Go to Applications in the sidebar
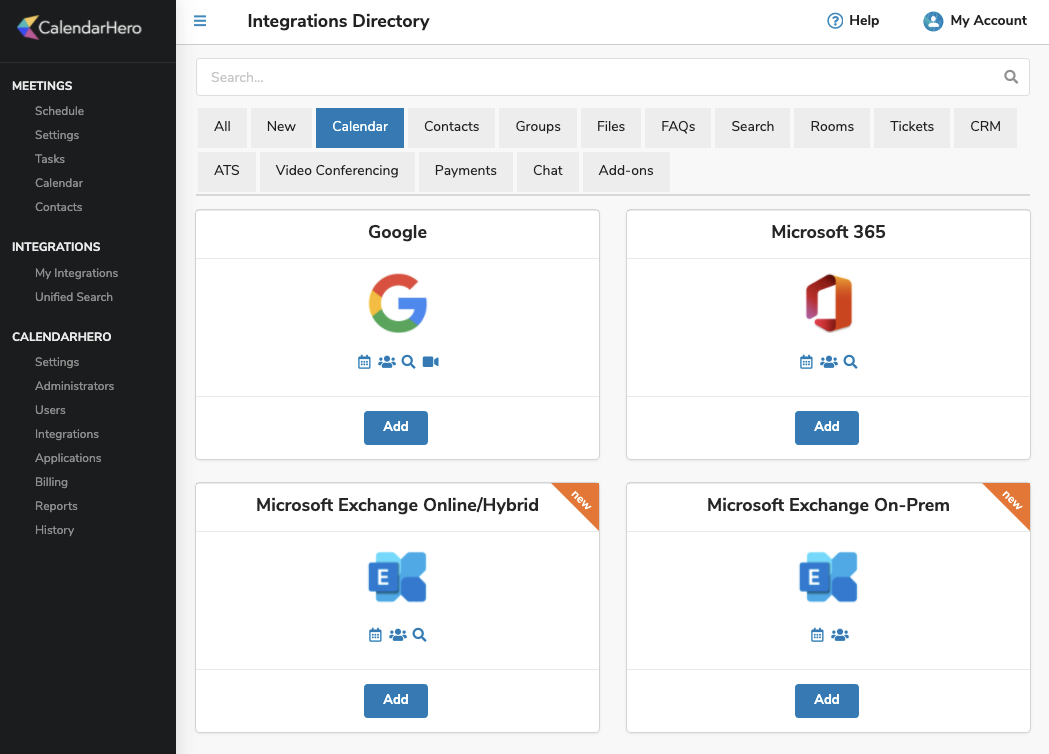This screenshot has width=1049, height=754. coord(68,458)
